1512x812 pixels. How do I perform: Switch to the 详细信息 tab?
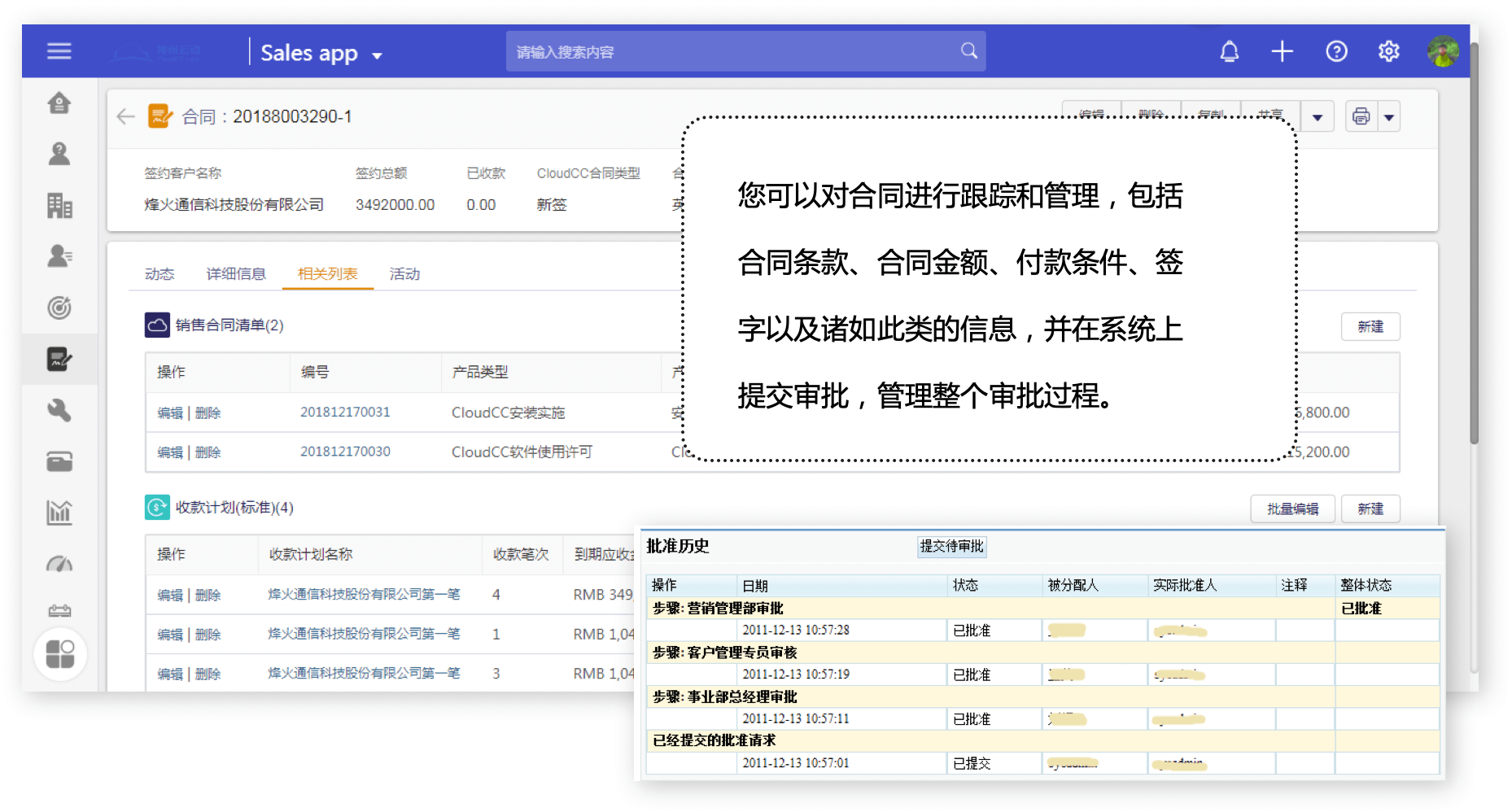pyautogui.click(x=236, y=274)
